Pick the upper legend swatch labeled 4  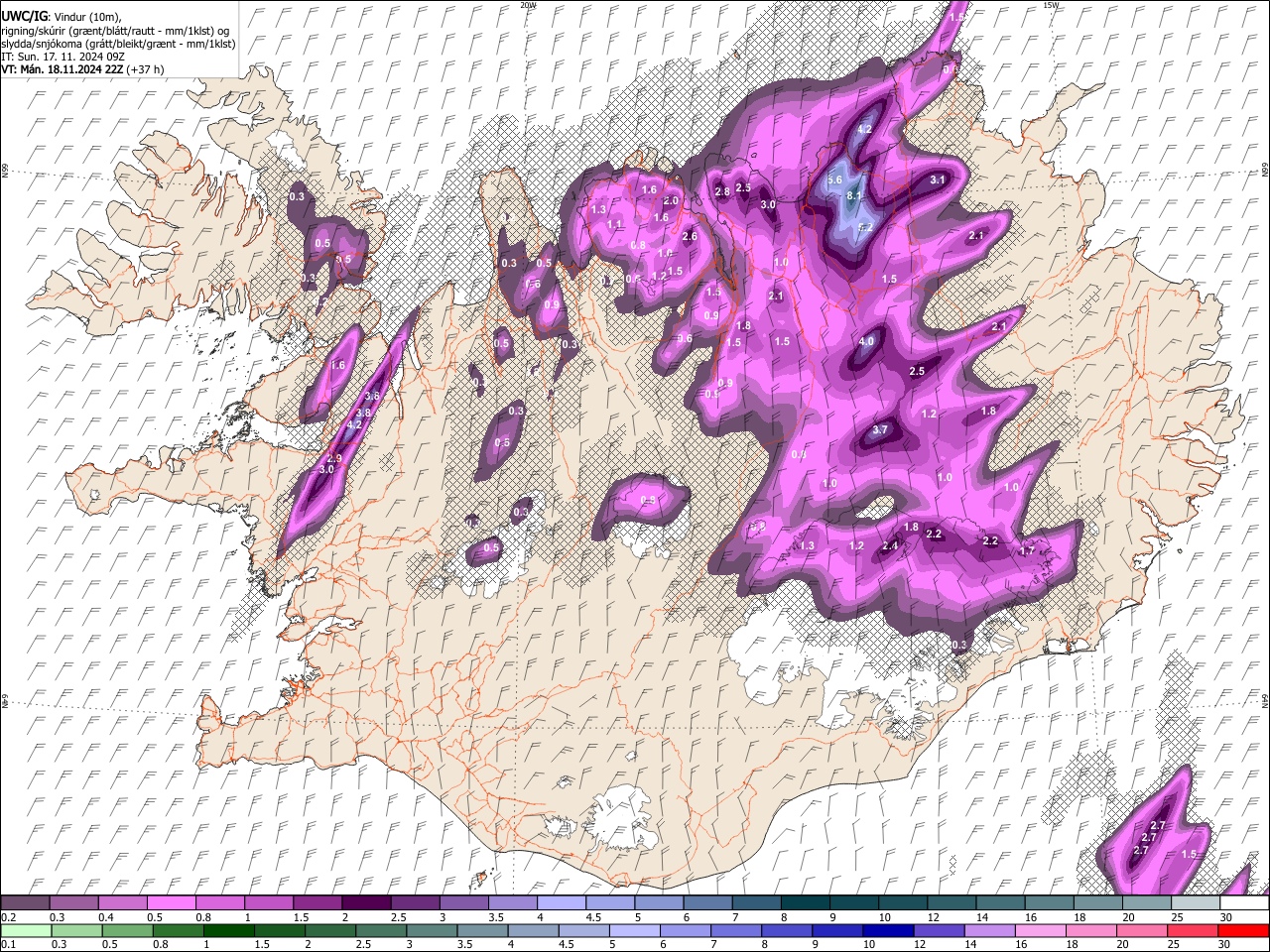tap(560, 903)
